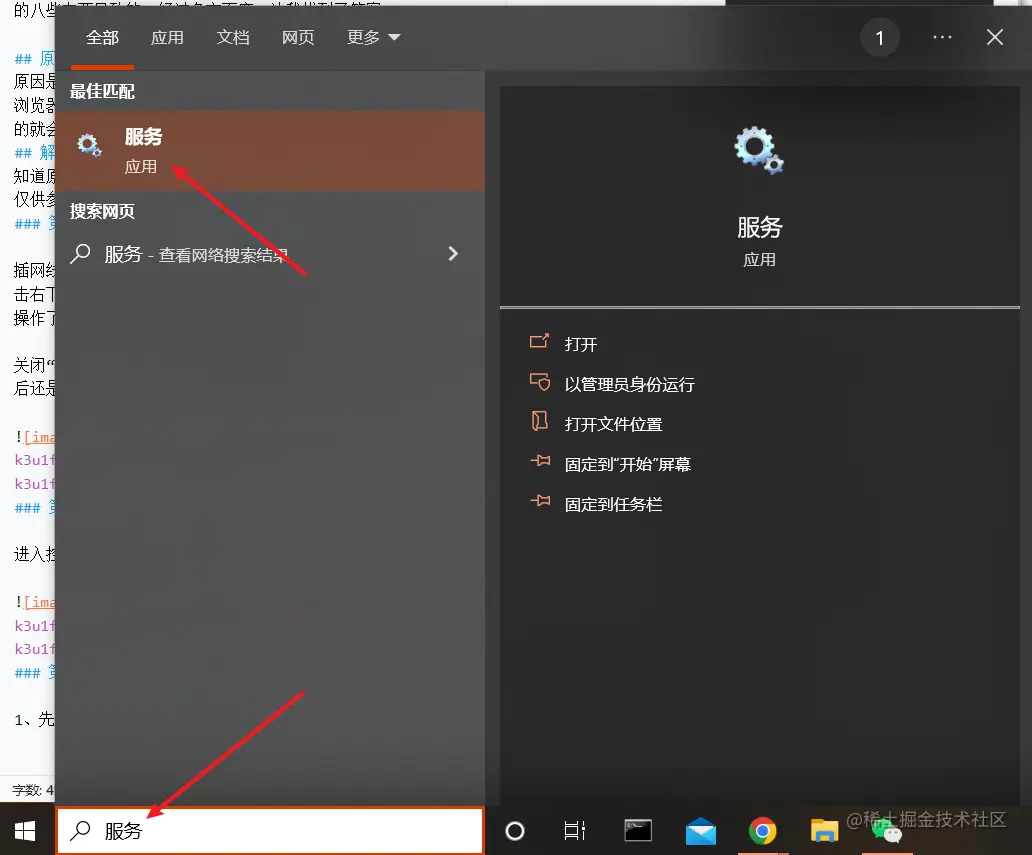The image size is (1032, 855).
Task: Close the search panel
Action: pyautogui.click(x=995, y=38)
